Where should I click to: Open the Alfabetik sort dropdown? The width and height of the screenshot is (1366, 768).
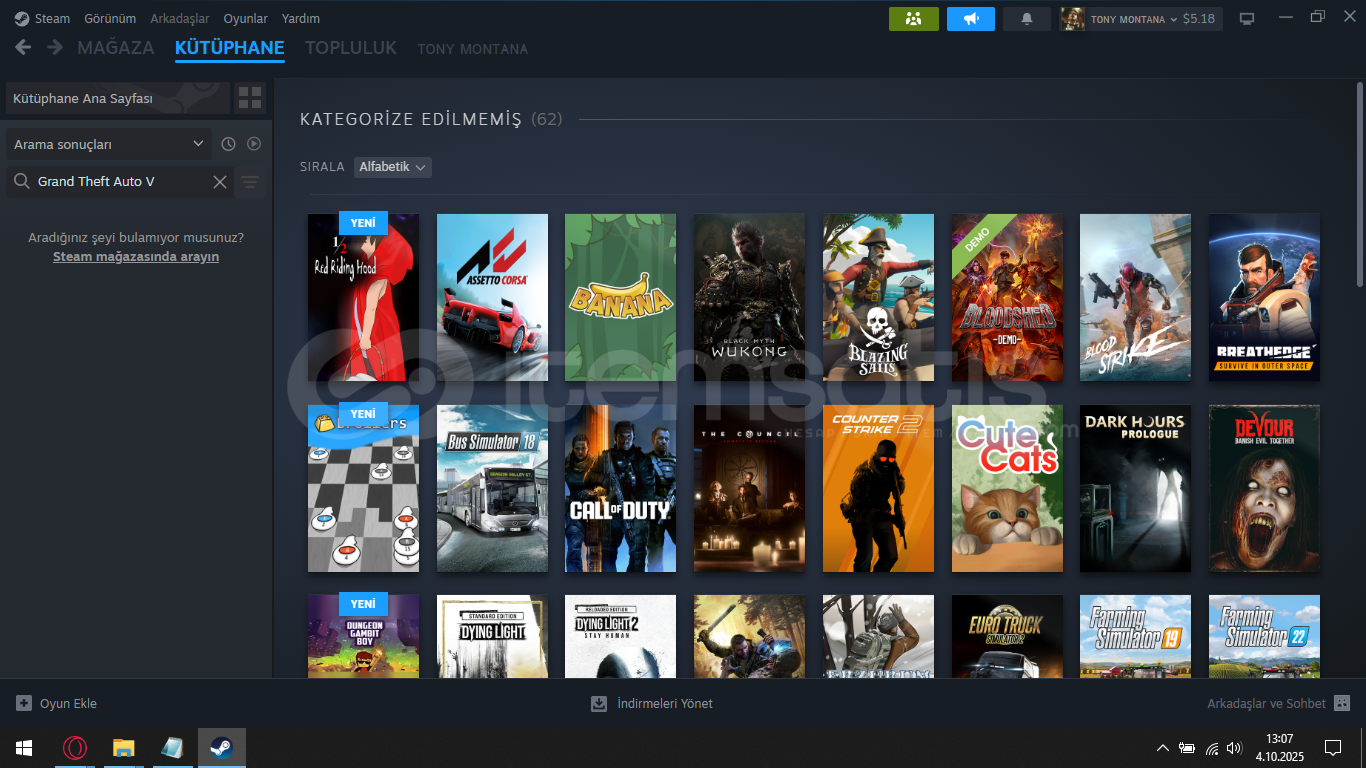coord(393,167)
